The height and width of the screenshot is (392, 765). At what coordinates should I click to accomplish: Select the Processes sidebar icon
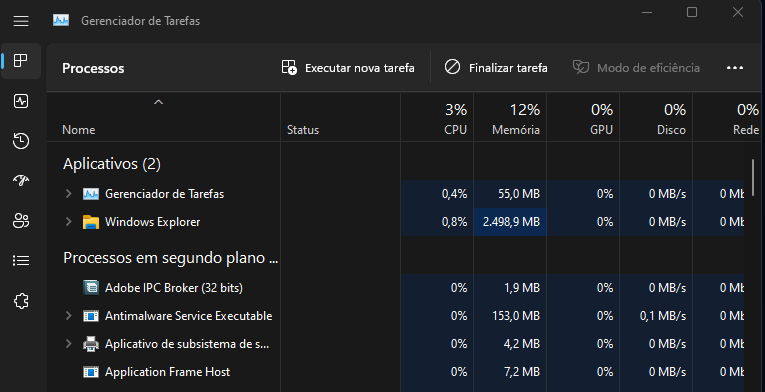click(21, 61)
